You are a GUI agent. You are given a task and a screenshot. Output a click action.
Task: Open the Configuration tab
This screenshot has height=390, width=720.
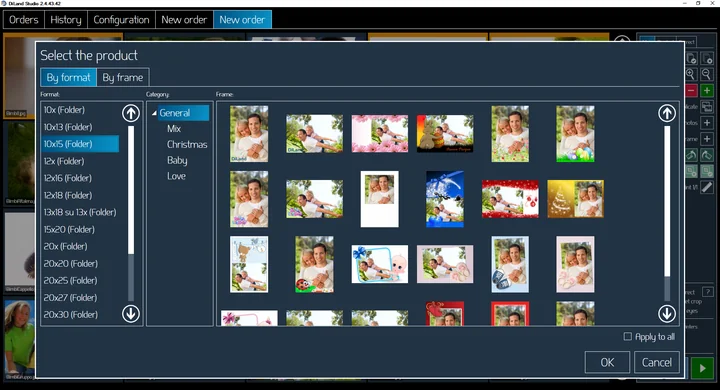point(121,20)
